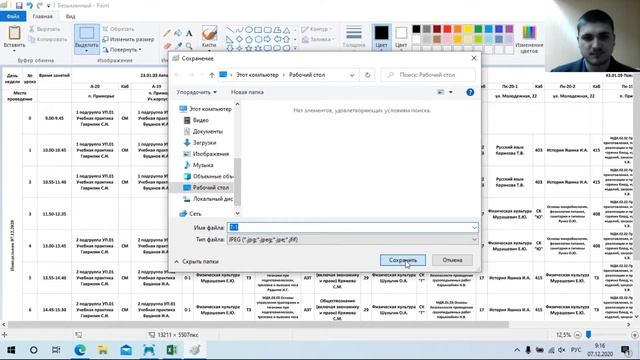This screenshot has height=360, width=640.
Task: Select Рабочий стол in the folder tree
Action: point(206,187)
